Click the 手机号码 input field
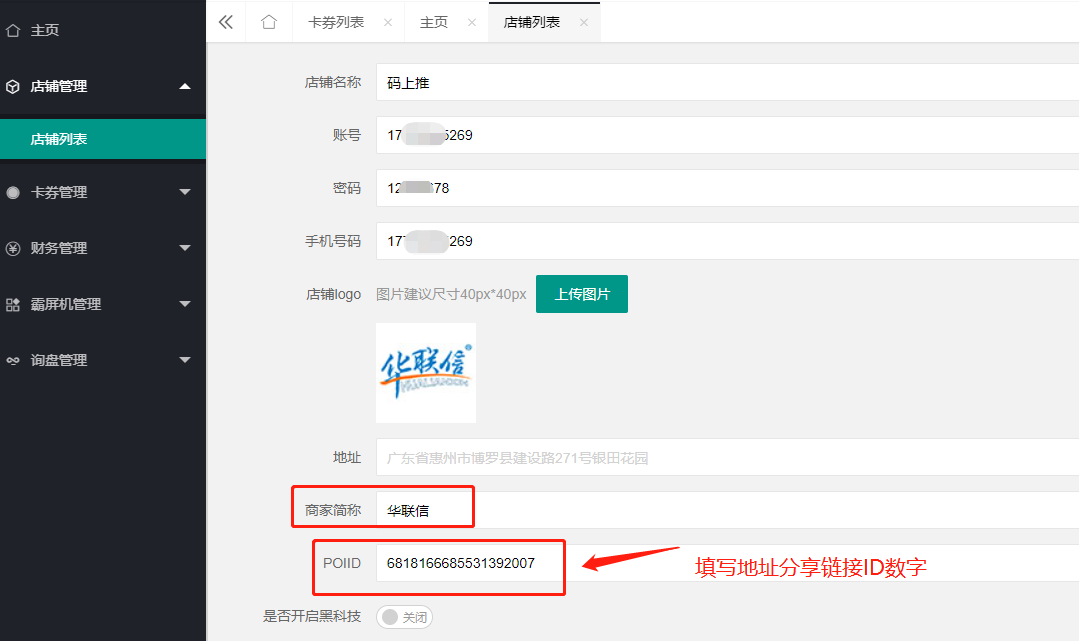Screen dimensions: 1079x641 (727, 241)
